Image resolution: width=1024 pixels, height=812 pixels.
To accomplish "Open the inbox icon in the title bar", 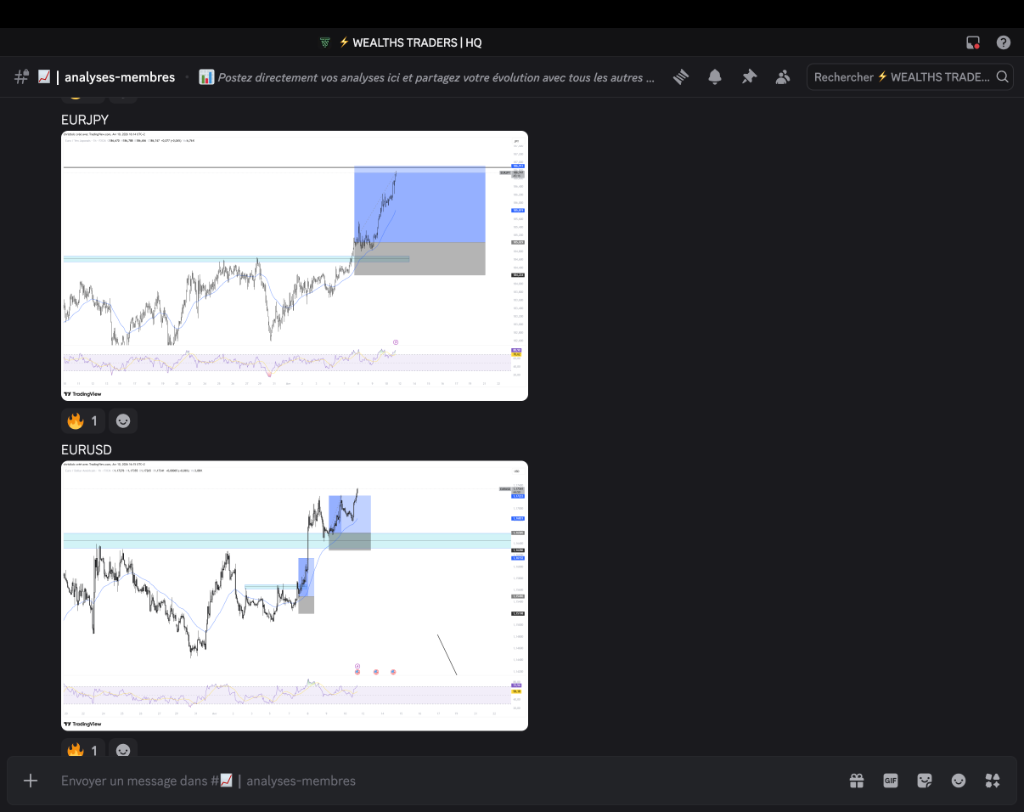I will pyautogui.click(x=973, y=42).
